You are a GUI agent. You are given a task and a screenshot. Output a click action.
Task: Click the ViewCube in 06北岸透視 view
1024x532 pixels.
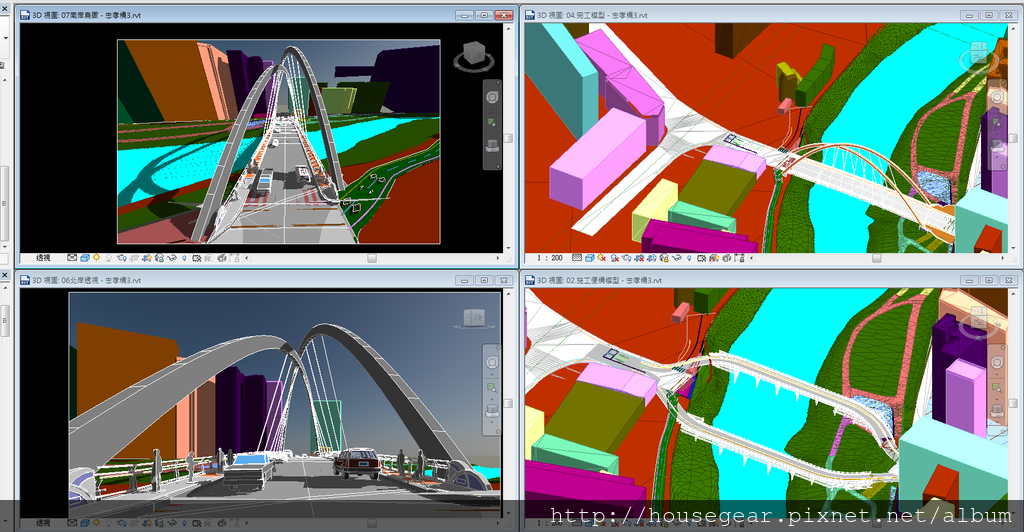[x=475, y=318]
